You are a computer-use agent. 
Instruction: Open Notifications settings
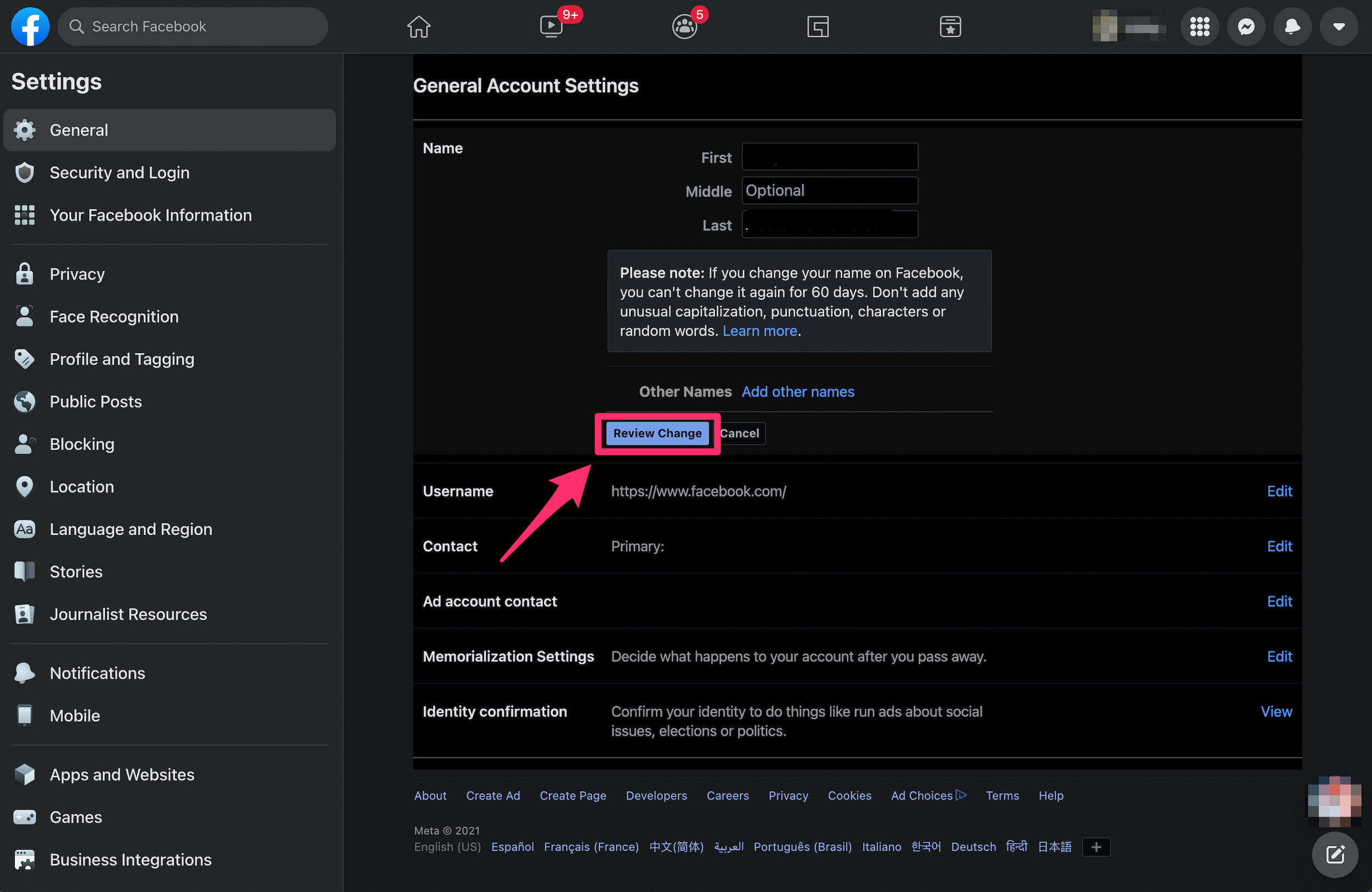coord(170,673)
